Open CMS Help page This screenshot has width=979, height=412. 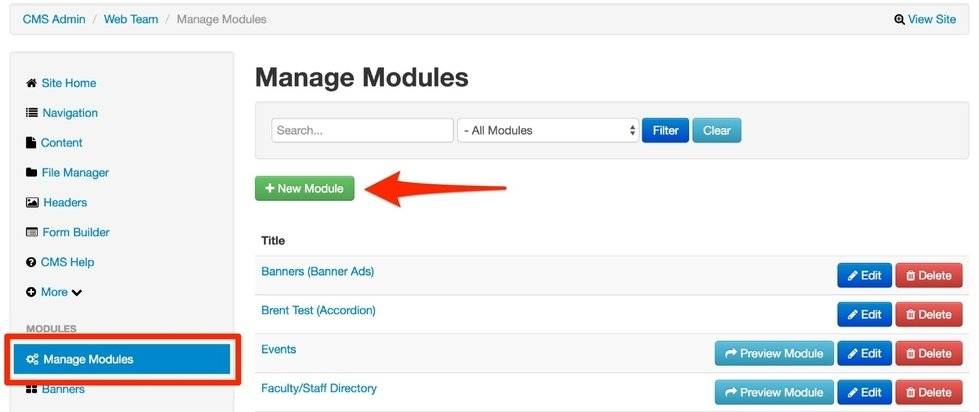pos(66,262)
